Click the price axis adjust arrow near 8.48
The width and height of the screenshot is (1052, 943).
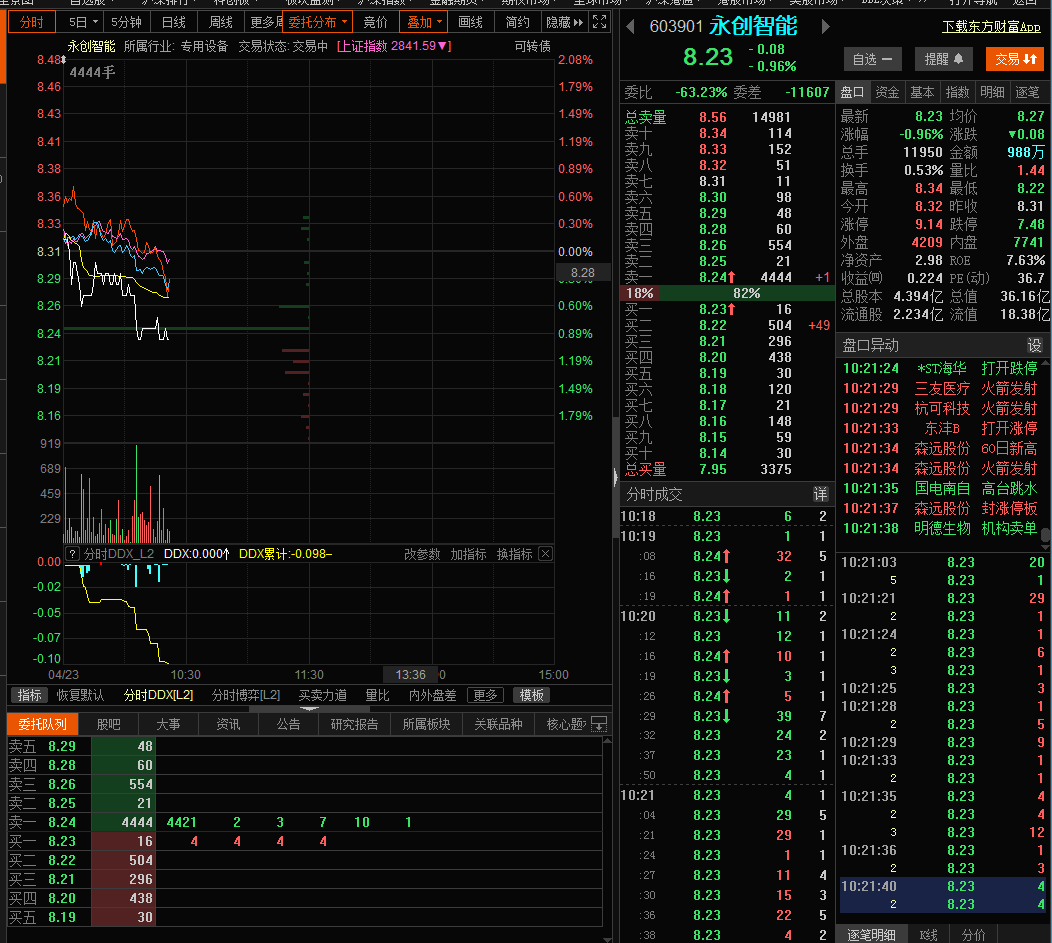point(64,60)
